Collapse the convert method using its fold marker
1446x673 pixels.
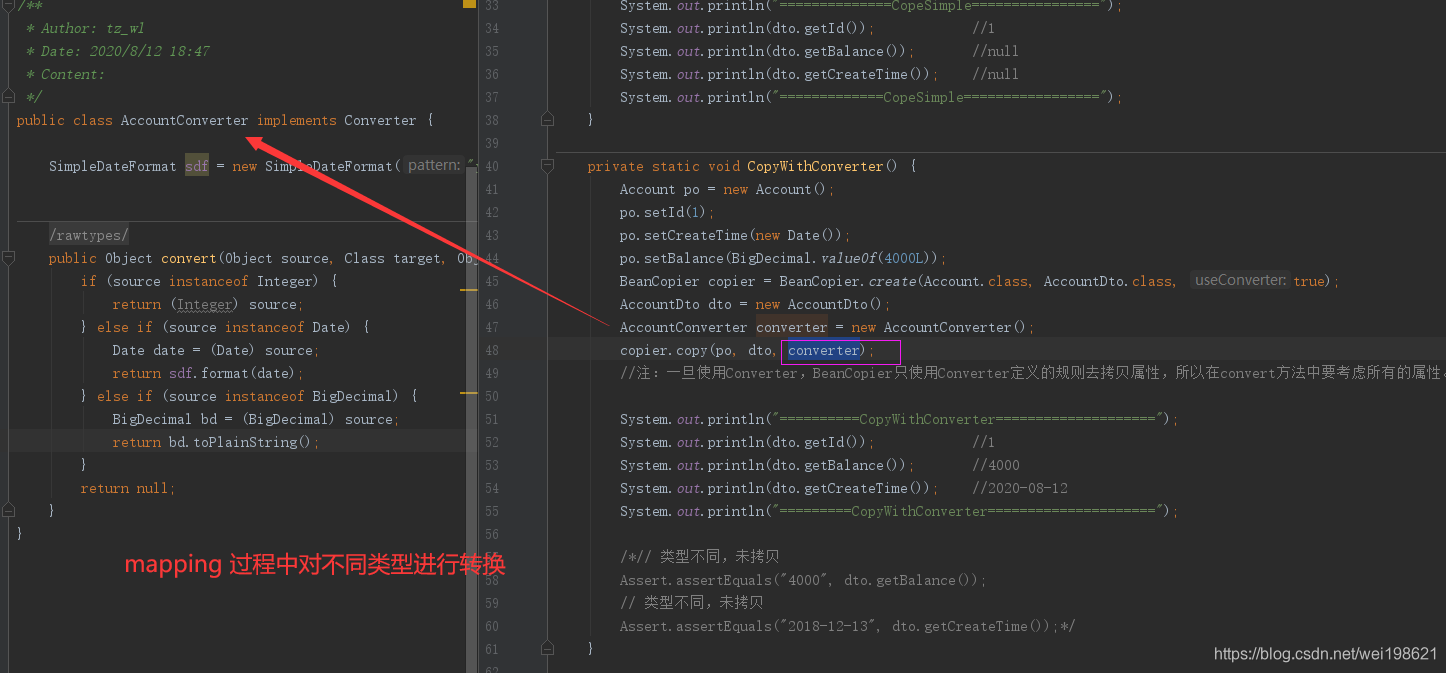point(8,258)
